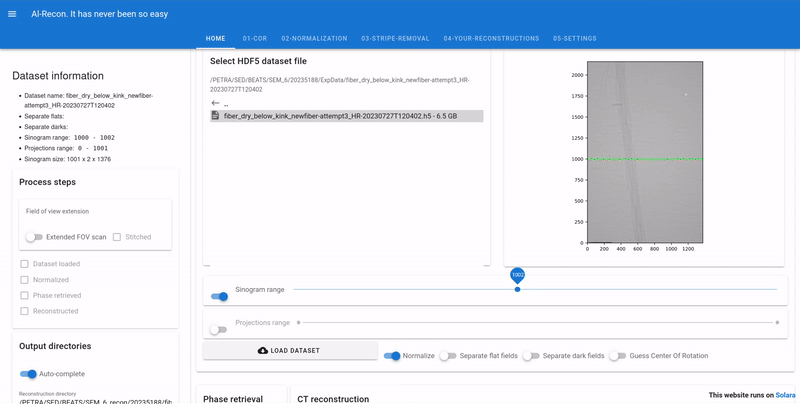Open the 04-YOUR-RECONSTRUCTIONS tab
Image resolution: width=800 pixels, height=404 pixels.
click(x=491, y=38)
